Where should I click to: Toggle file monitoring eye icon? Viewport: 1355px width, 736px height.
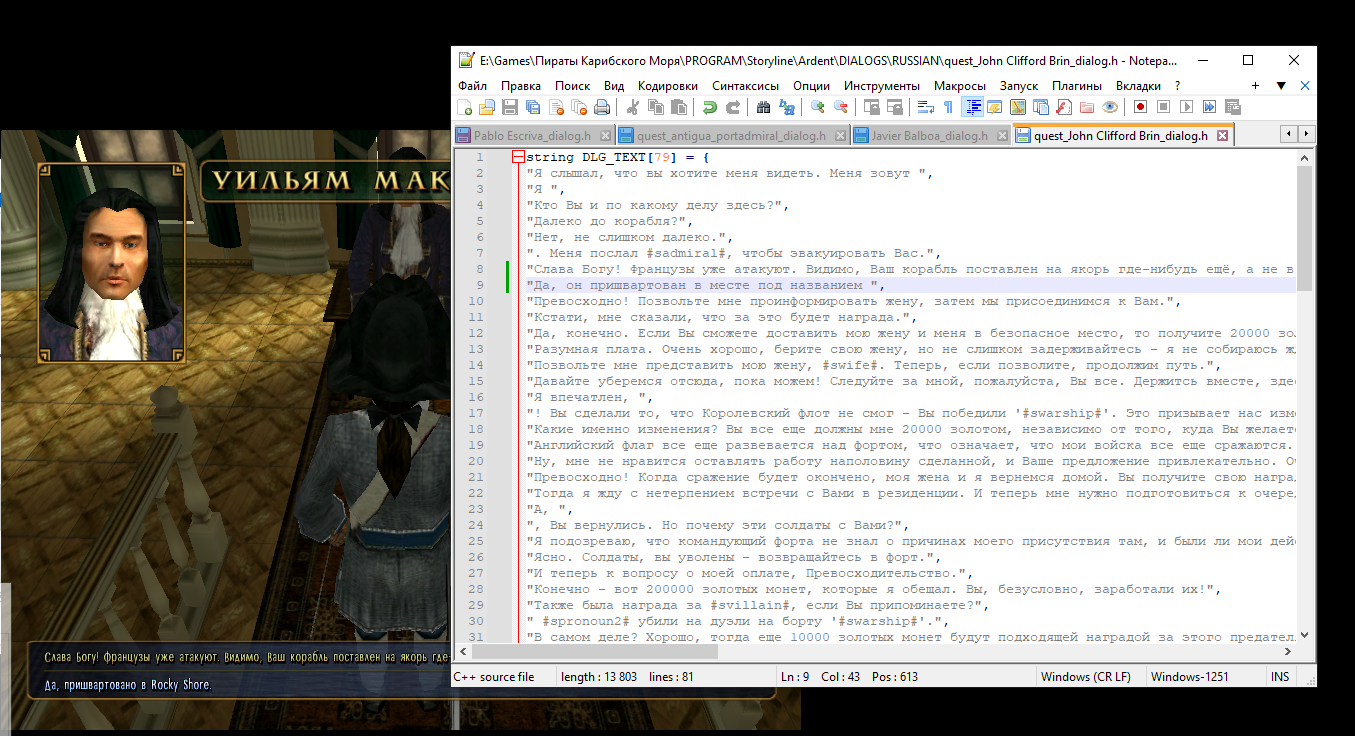[1109, 107]
